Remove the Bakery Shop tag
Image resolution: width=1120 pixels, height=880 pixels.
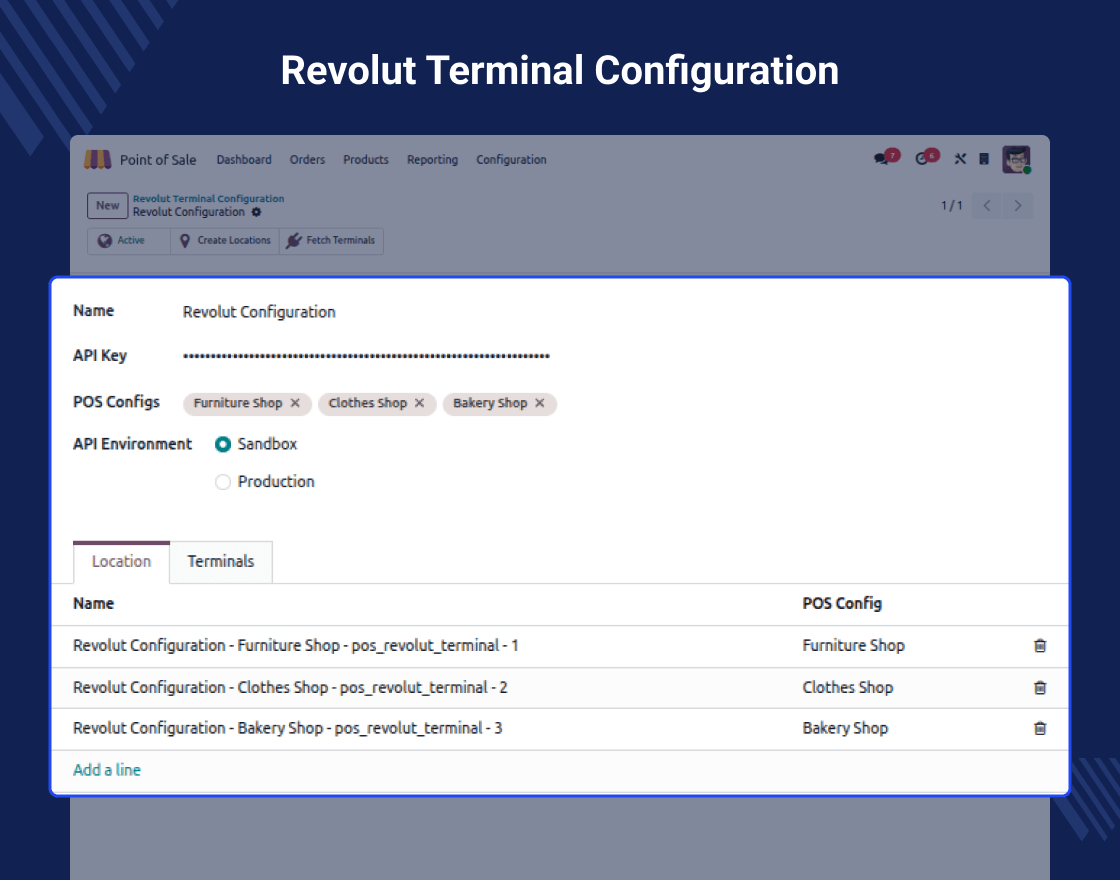coord(540,403)
